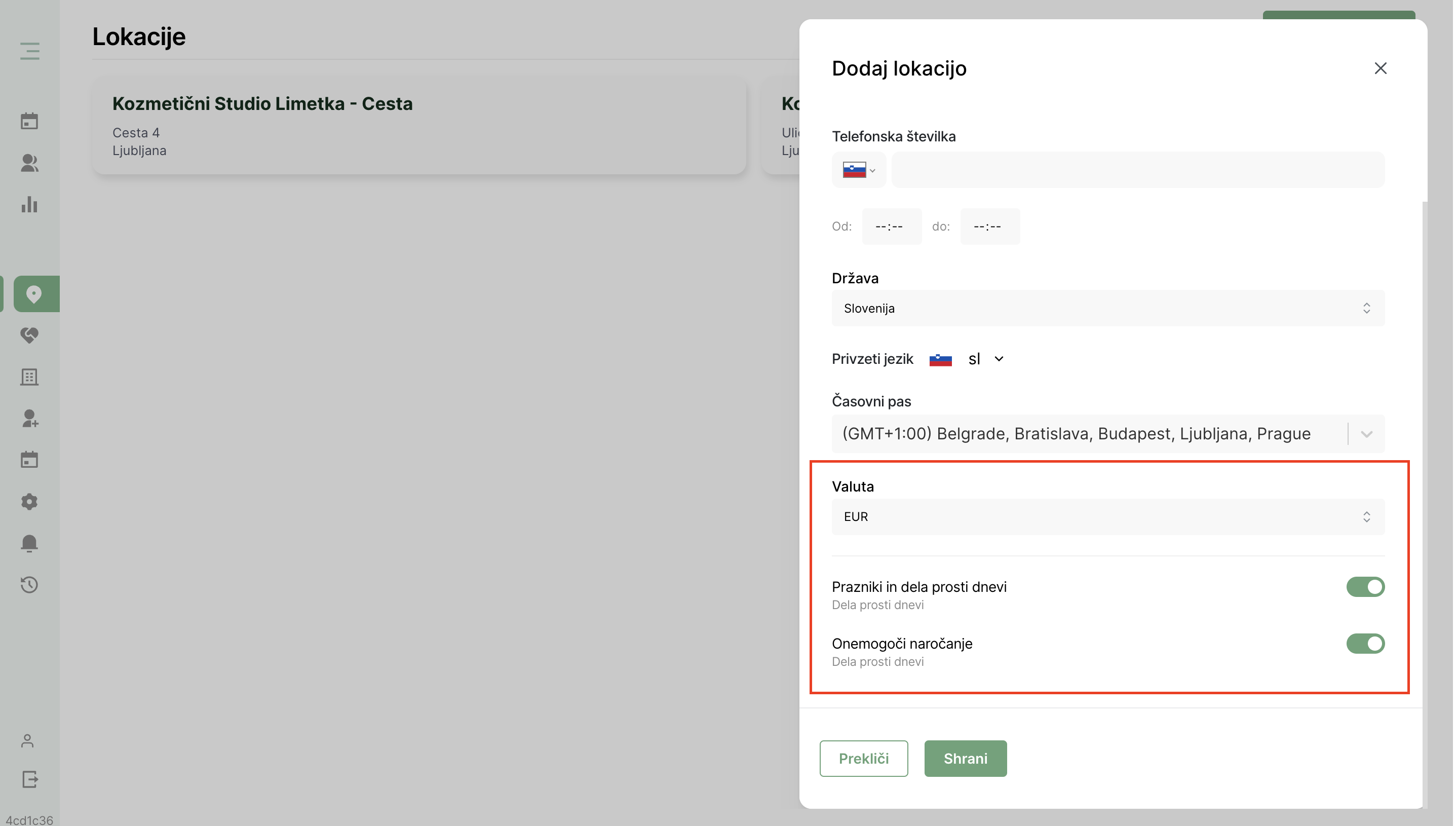Toggle Prazniki in dela prosti dnevi switch
The height and width of the screenshot is (826, 1456).
click(x=1365, y=587)
